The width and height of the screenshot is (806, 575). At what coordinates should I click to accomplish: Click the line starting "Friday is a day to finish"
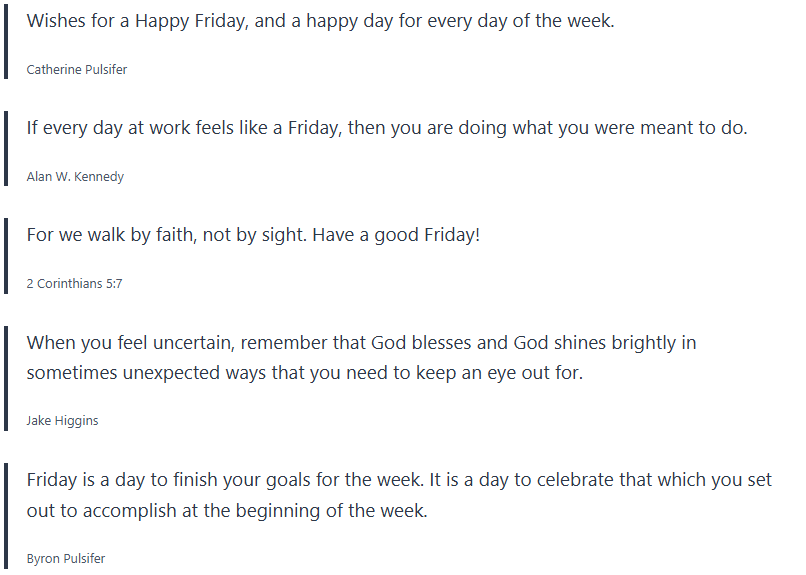[399, 480]
